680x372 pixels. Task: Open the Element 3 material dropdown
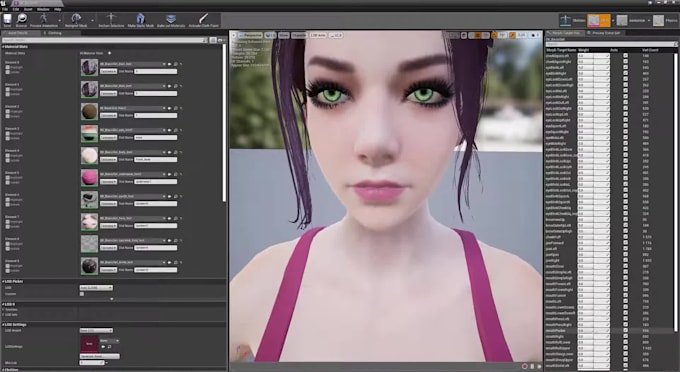[133, 130]
